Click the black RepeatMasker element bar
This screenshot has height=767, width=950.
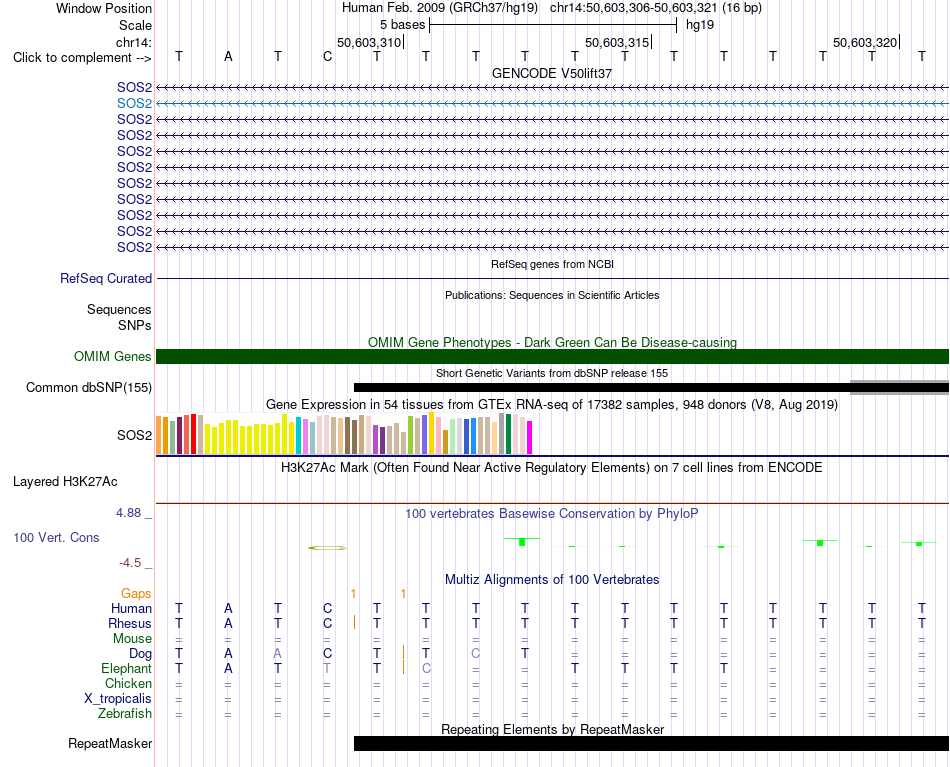tap(651, 743)
